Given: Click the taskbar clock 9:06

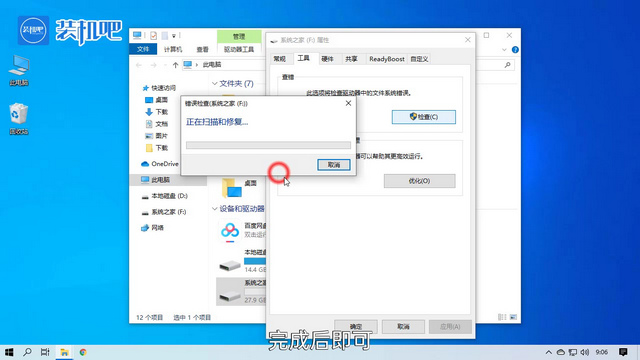Looking at the screenshot, I should point(602,352).
